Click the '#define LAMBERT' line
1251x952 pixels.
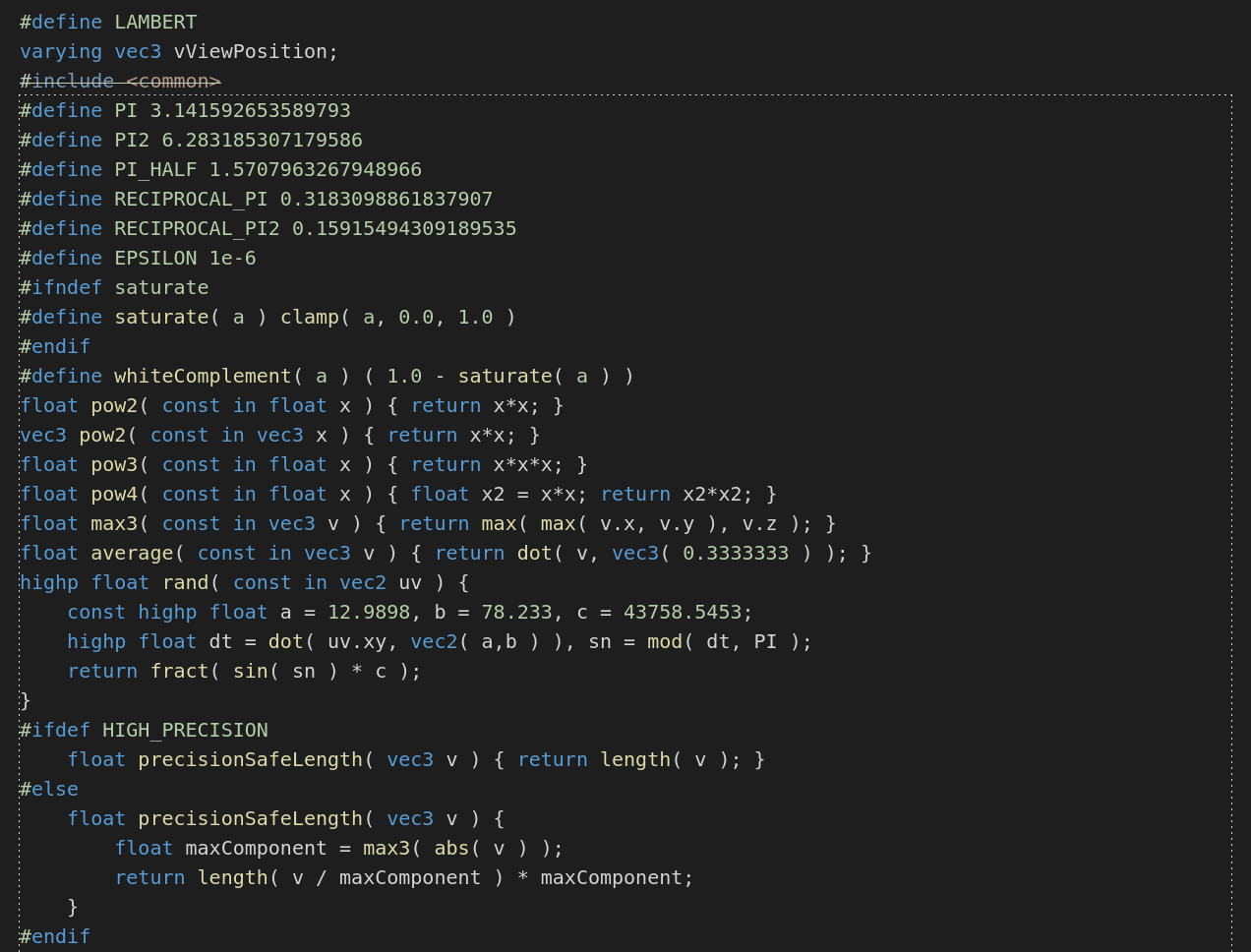coord(108,22)
